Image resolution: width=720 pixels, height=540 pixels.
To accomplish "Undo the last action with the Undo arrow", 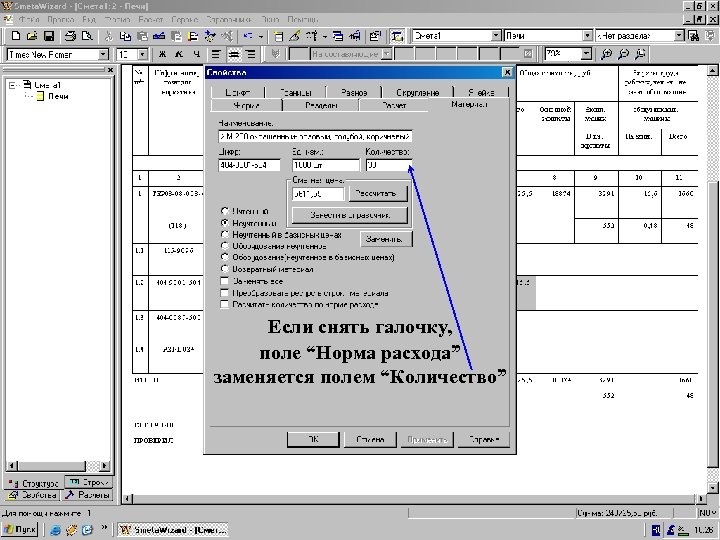I will [248, 36].
